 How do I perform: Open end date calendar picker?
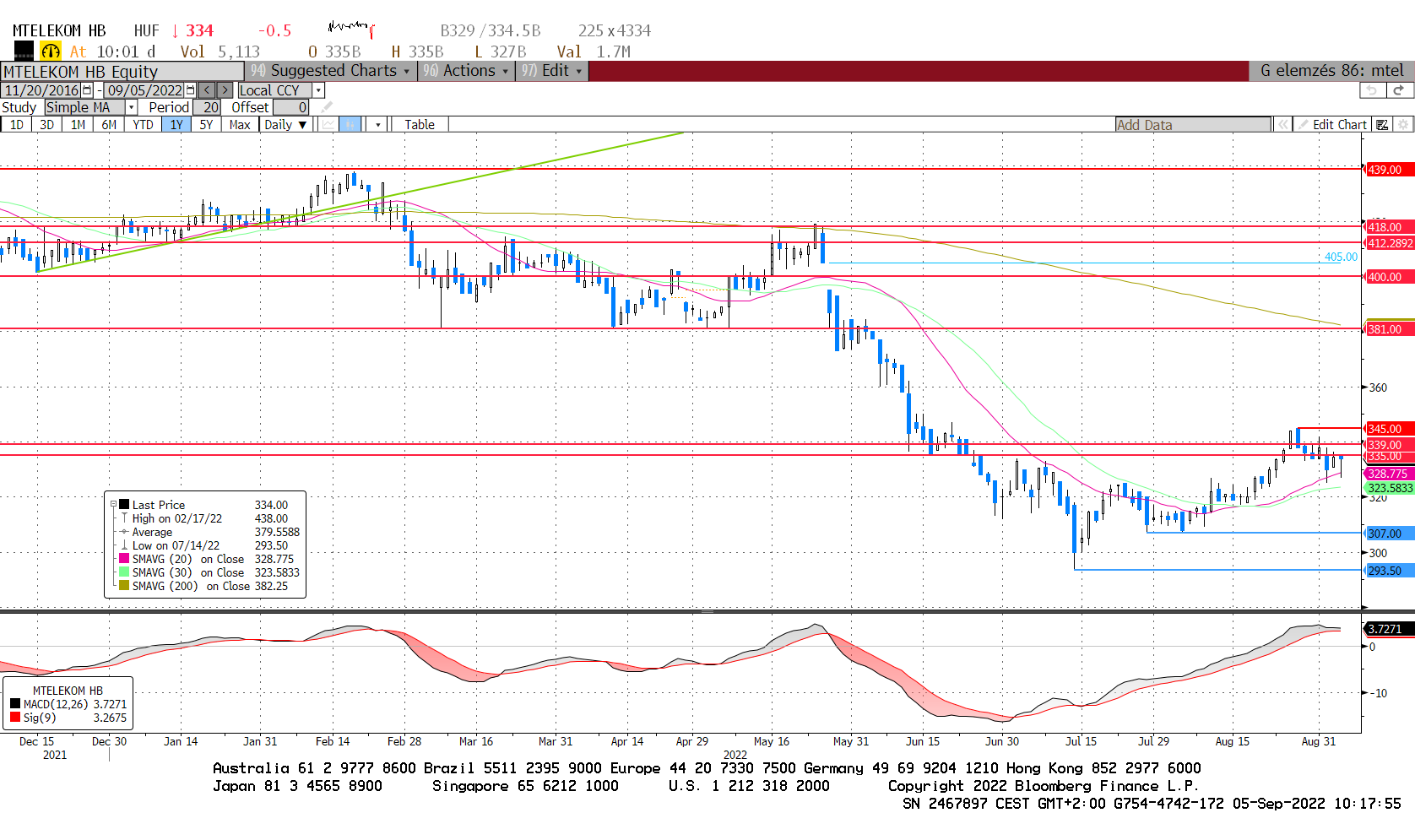pyautogui.click(x=190, y=90)
